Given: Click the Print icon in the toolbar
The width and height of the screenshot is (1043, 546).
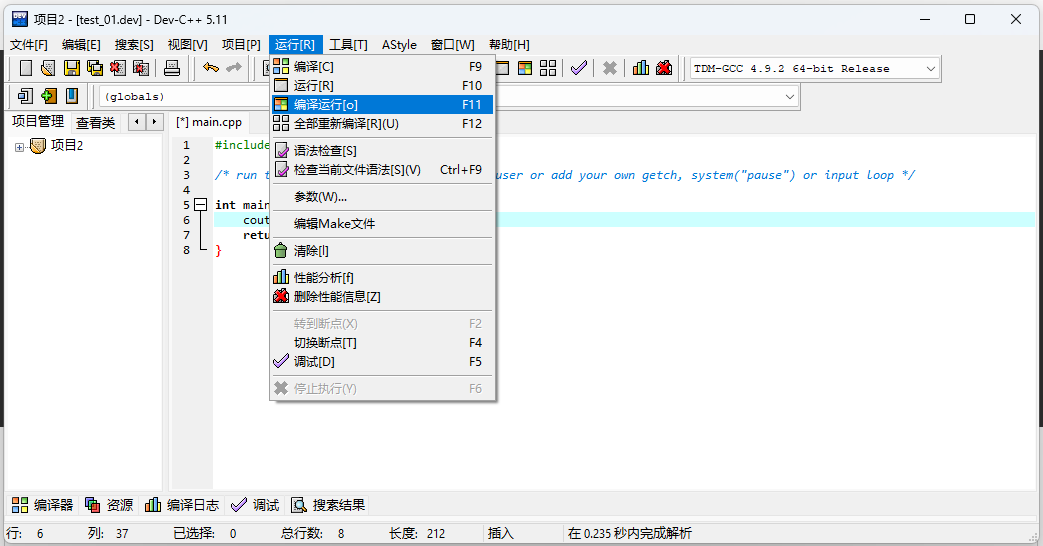Looking at the screenshot, I should click(x=172, y=68).
